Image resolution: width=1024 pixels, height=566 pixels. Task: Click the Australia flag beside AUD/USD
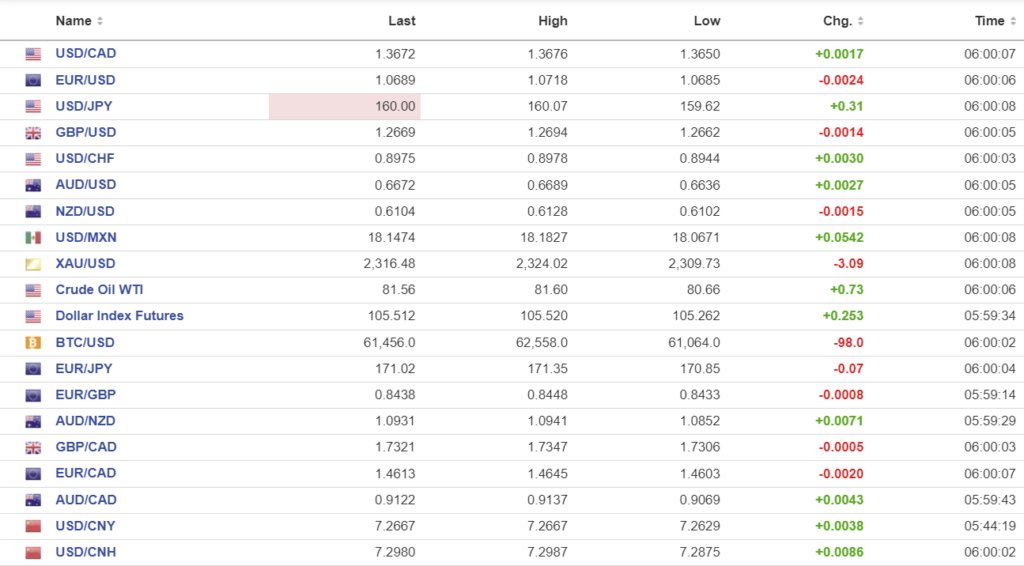pyautogui.click(x=33, y=185)
